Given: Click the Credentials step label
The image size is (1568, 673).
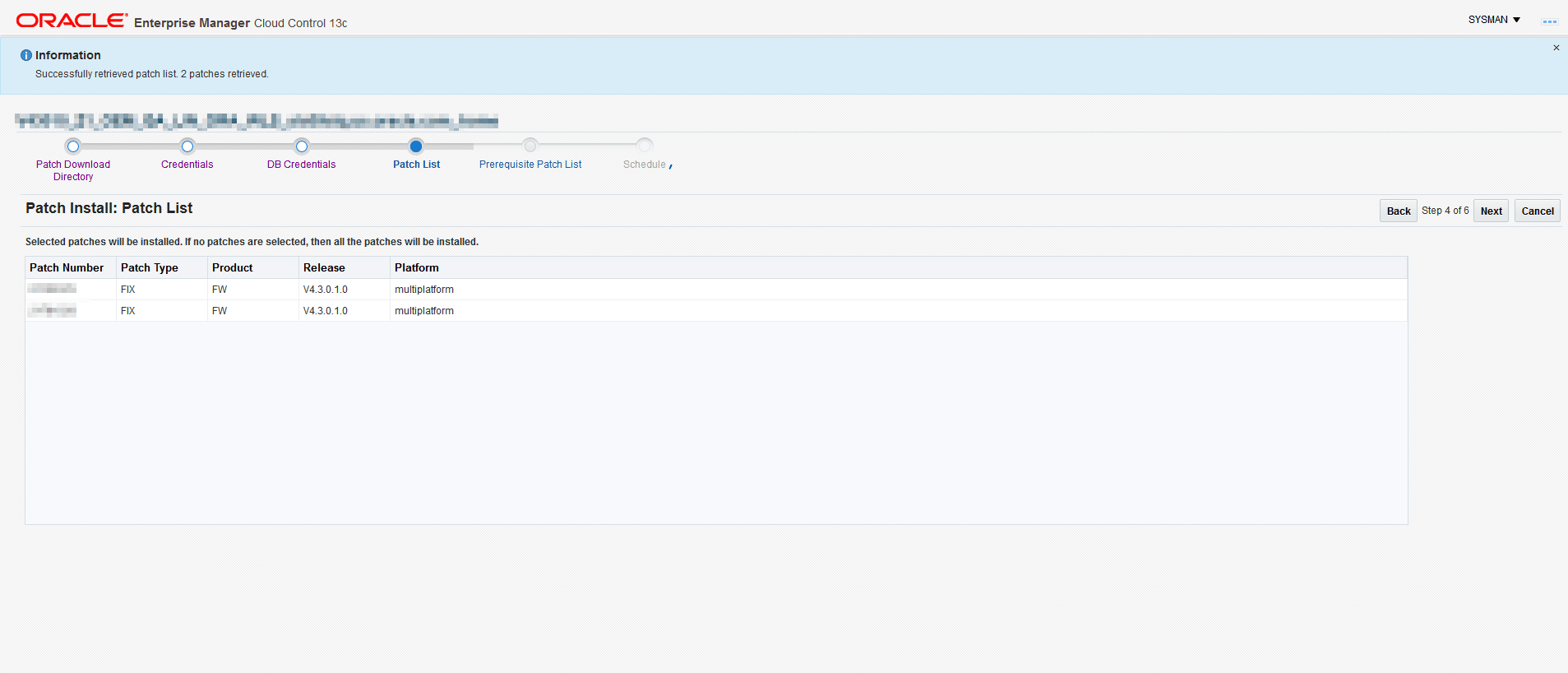Looking at the screenshot, I should 187,165.
